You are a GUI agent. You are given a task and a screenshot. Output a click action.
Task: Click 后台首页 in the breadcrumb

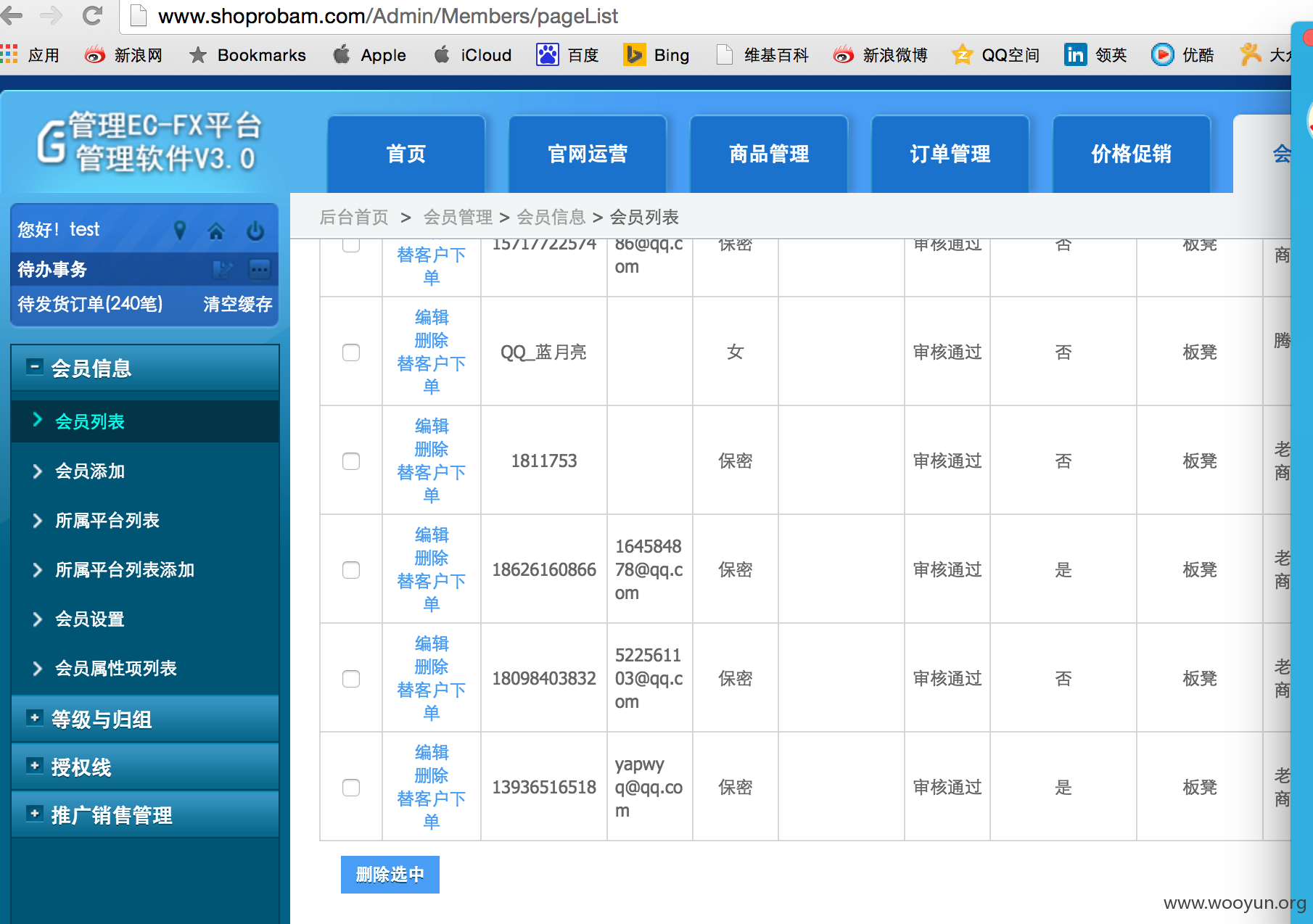coord(354,217)
